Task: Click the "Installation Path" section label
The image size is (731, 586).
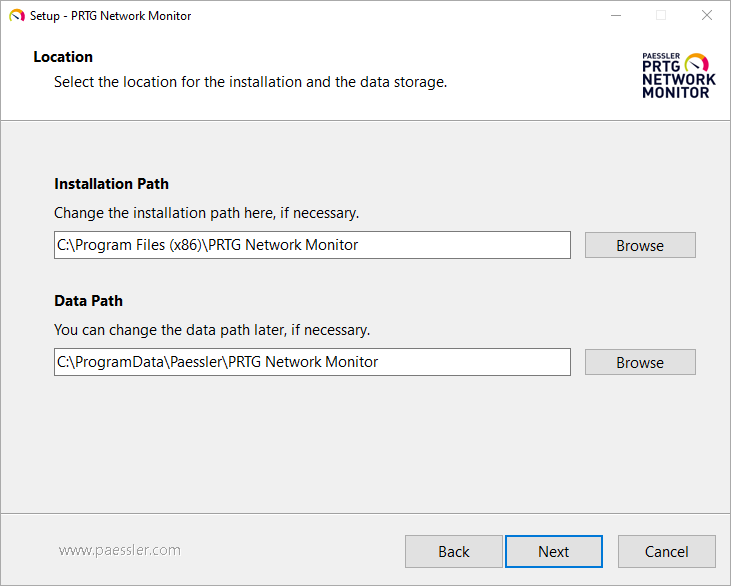Action: tap(111, 184)
